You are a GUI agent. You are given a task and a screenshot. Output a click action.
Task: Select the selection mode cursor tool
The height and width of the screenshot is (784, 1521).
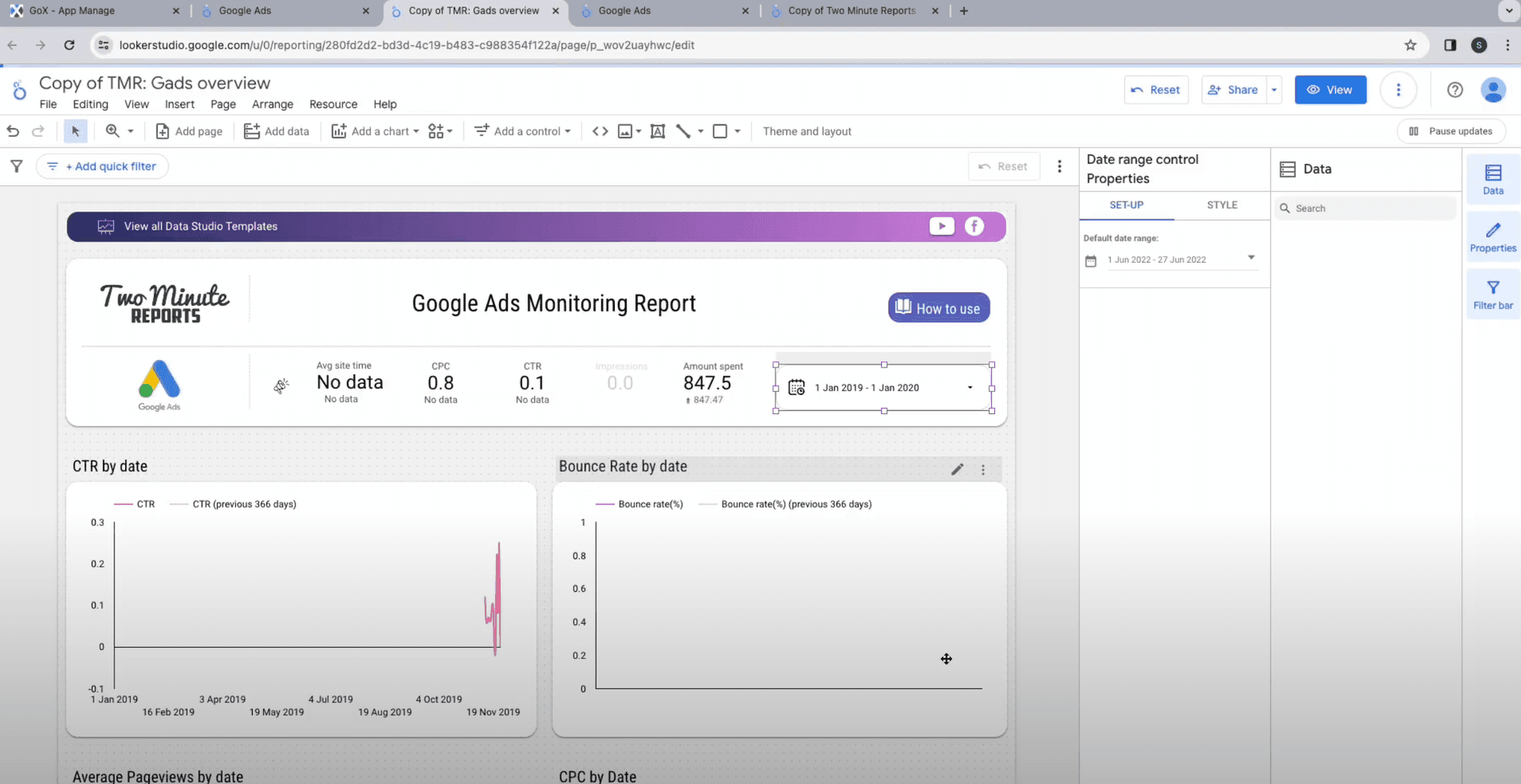pyautogui.click(x=75, y=131)
